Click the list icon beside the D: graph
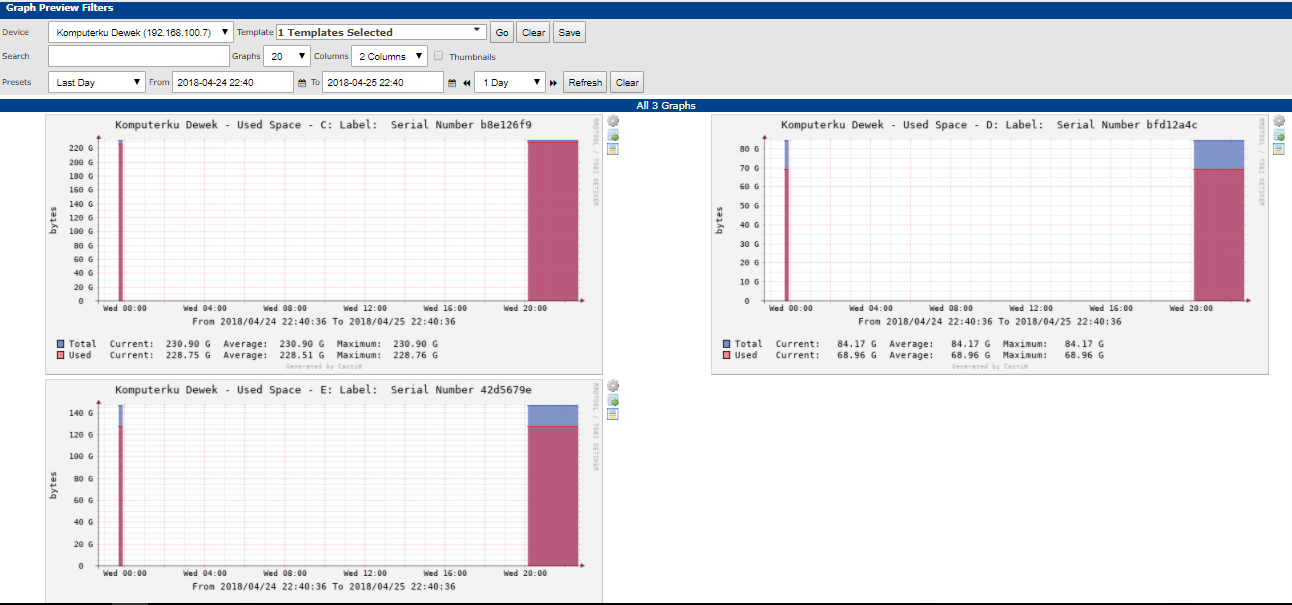The height and width of the screenshot is (605, 1292). (x=1279, y=149)
